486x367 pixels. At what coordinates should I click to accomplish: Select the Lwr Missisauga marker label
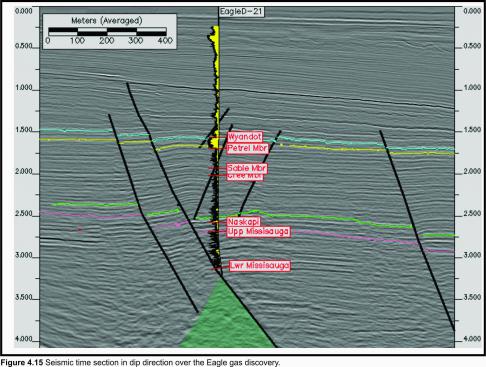coord(260,266)
